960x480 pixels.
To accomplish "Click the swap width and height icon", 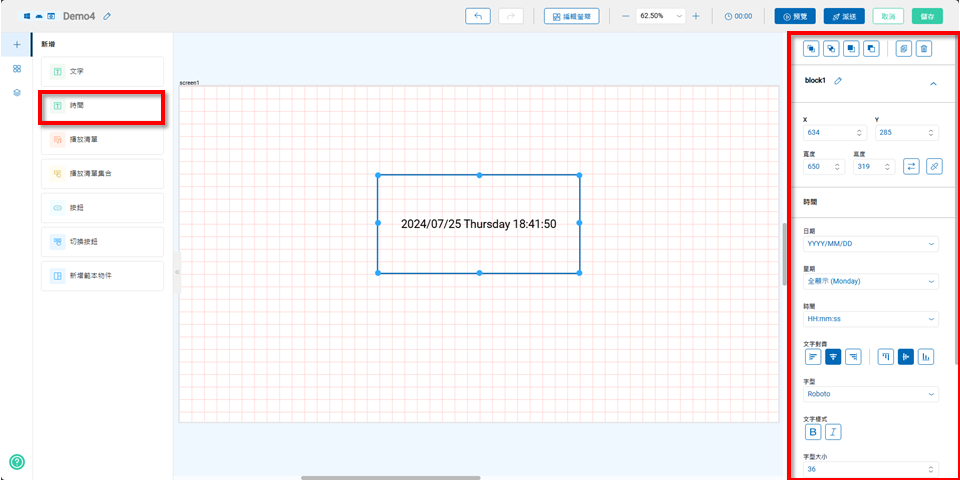I will coord(911,166).
